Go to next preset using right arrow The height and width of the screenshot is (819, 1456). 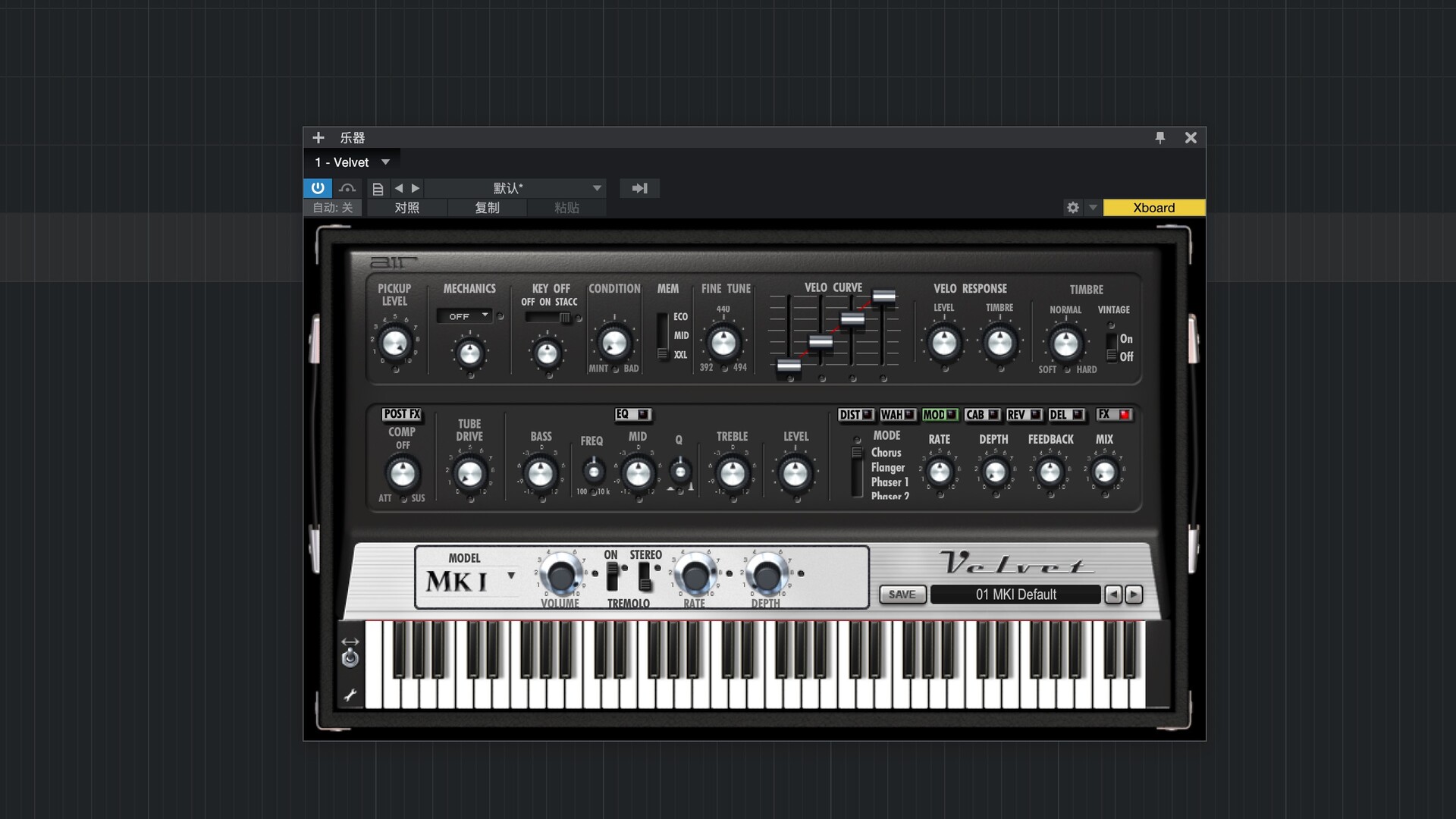coord(416,188)
